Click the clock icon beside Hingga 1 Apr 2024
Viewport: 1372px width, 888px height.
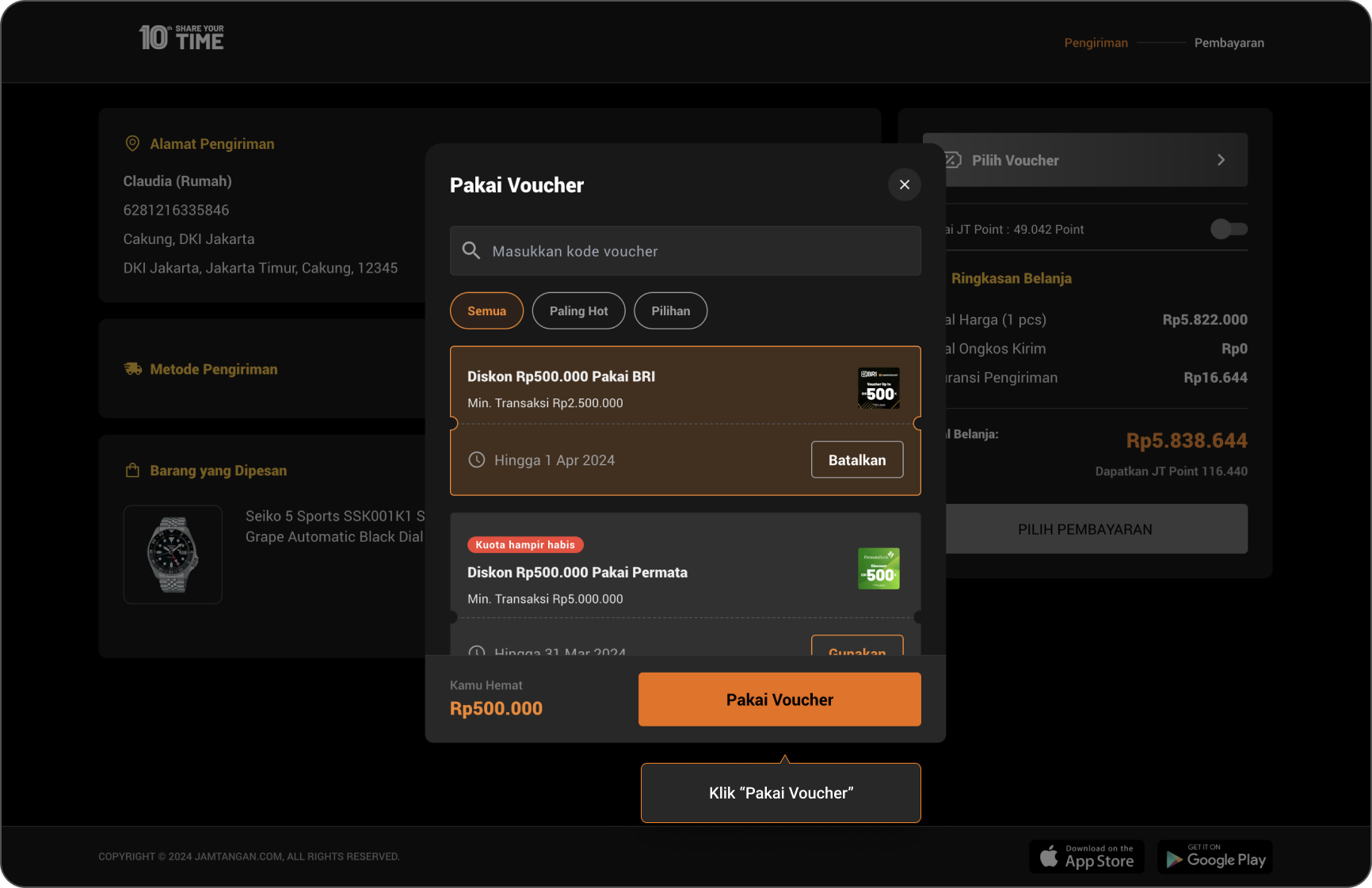click(x=477, y=459)
